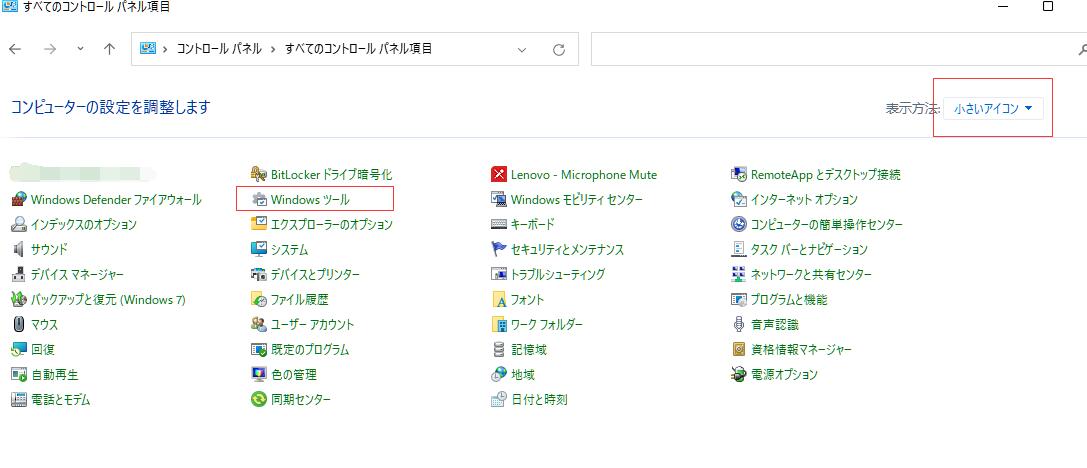
Task: Click the すべてのコントロール パネル項目 breadcrumb
Action: point(358,49)
